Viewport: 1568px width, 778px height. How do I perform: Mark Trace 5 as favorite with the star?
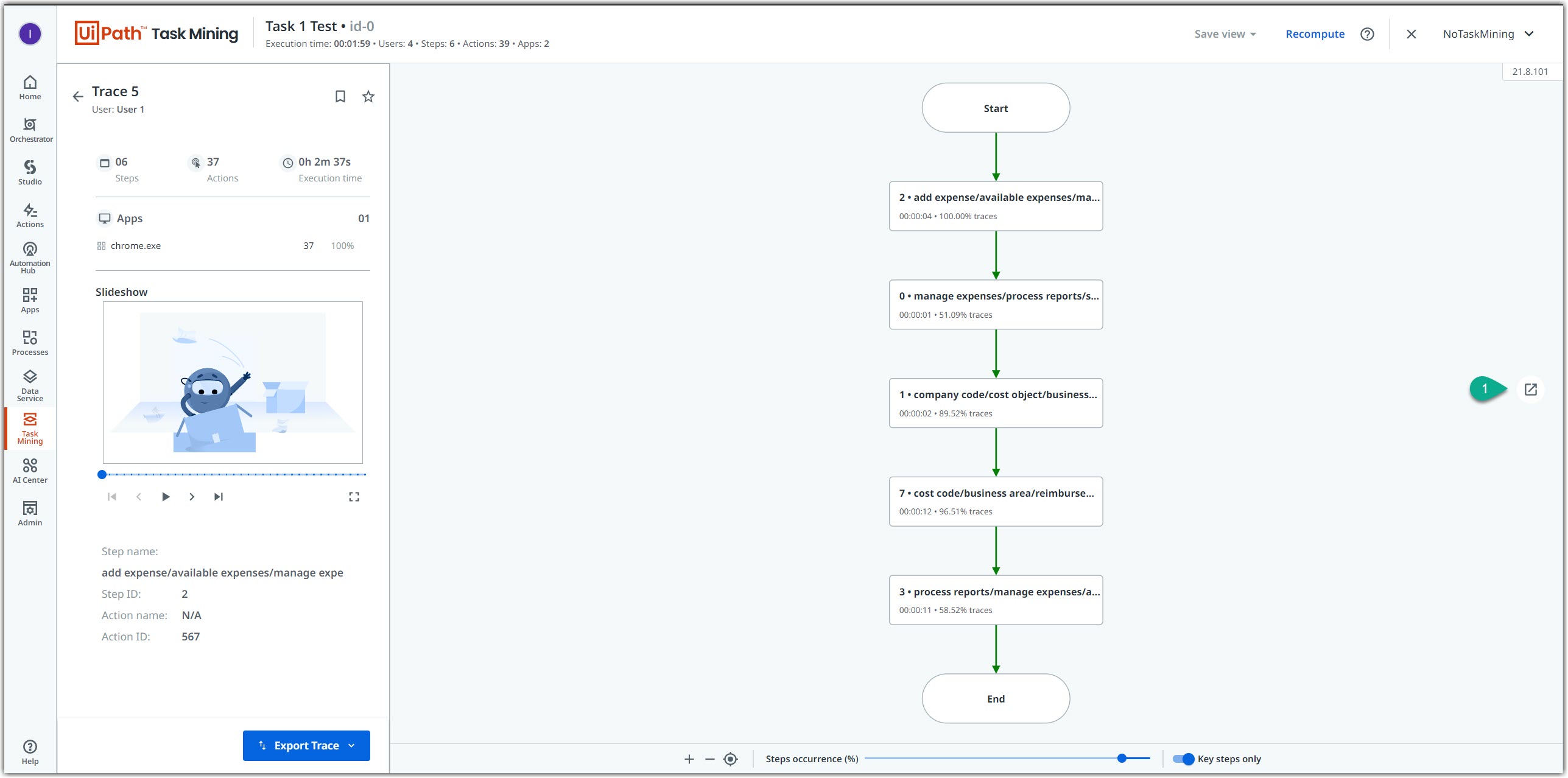368,96
